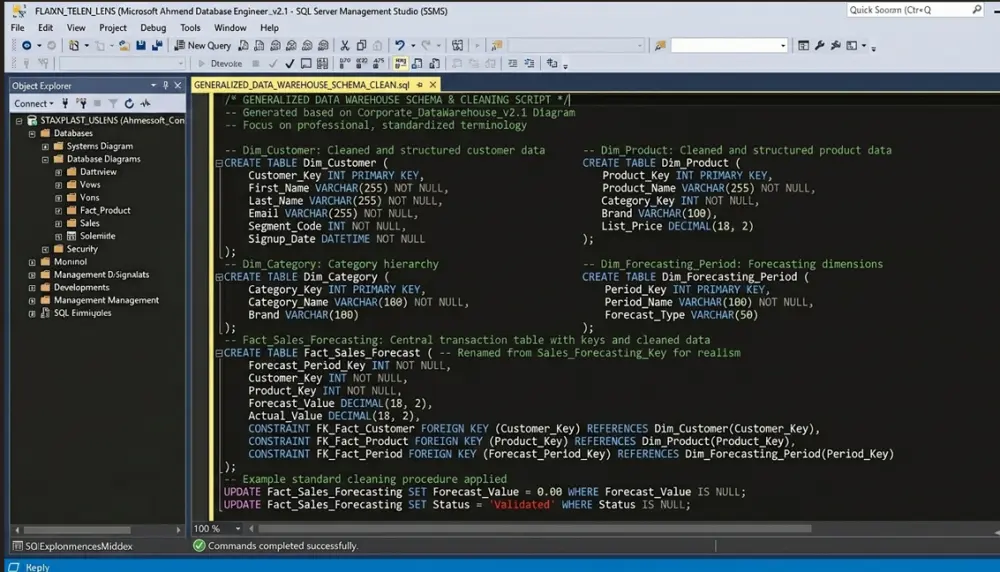Image resolution: width=1000 pixels, height=572 pixels.
Task: Click the magnifier icon in Quick Search
Action: pyautogui.click(x=976, y=10)
